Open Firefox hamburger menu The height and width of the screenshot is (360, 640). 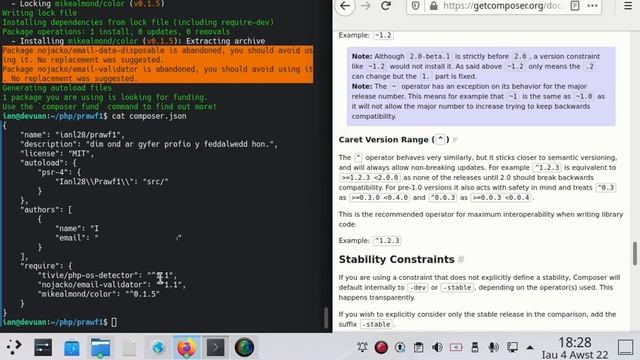(x=628, y=6)
